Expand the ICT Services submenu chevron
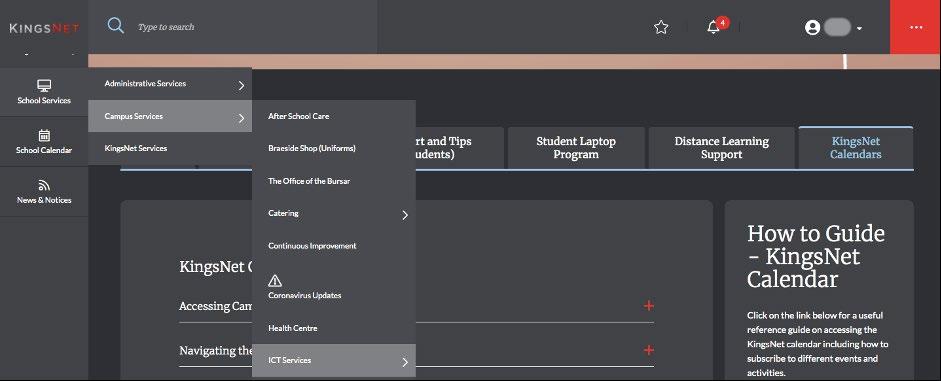The height and width of the screenshot is (381, 941). [x=405, y=362]
